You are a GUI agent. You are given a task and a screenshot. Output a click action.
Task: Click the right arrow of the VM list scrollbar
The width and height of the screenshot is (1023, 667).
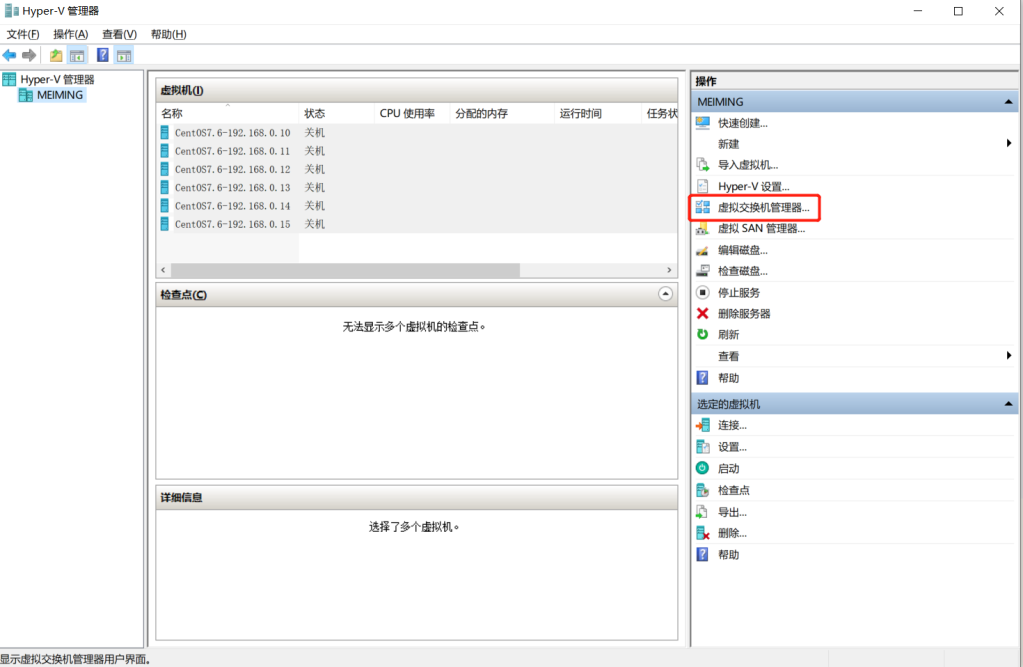coord(669,270)
